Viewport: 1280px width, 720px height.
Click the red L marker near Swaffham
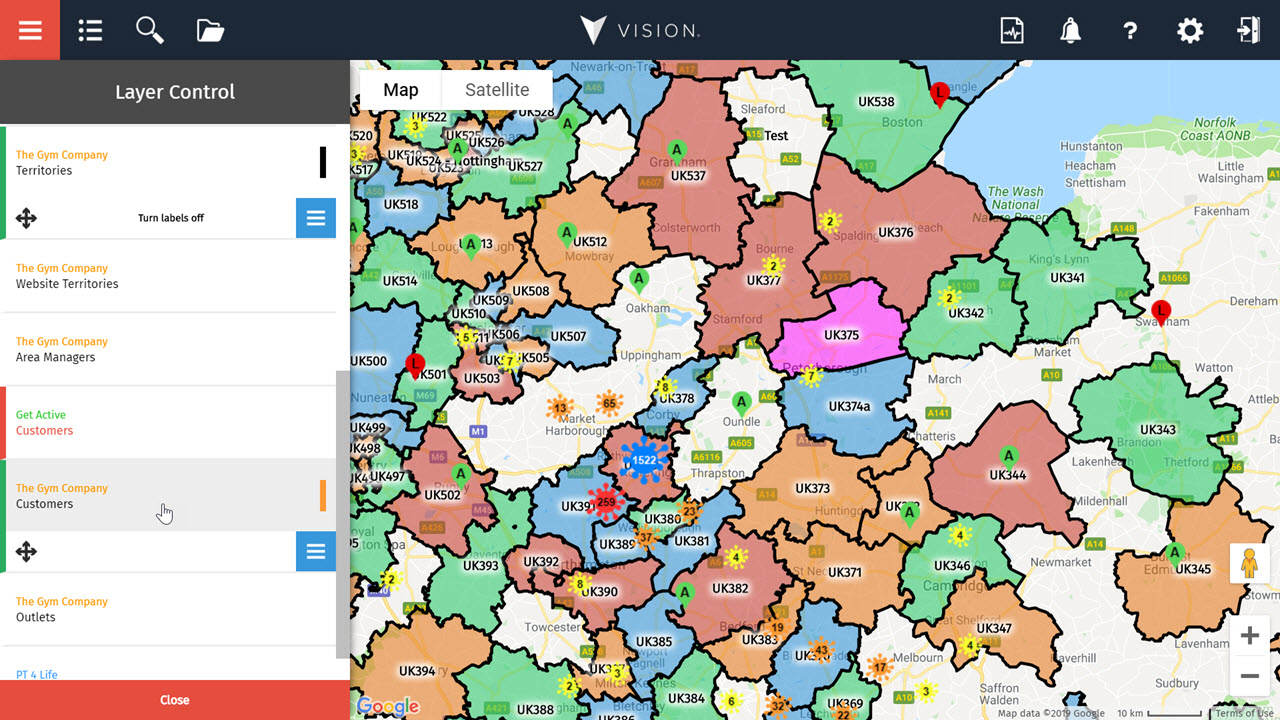click(1160, 312)
